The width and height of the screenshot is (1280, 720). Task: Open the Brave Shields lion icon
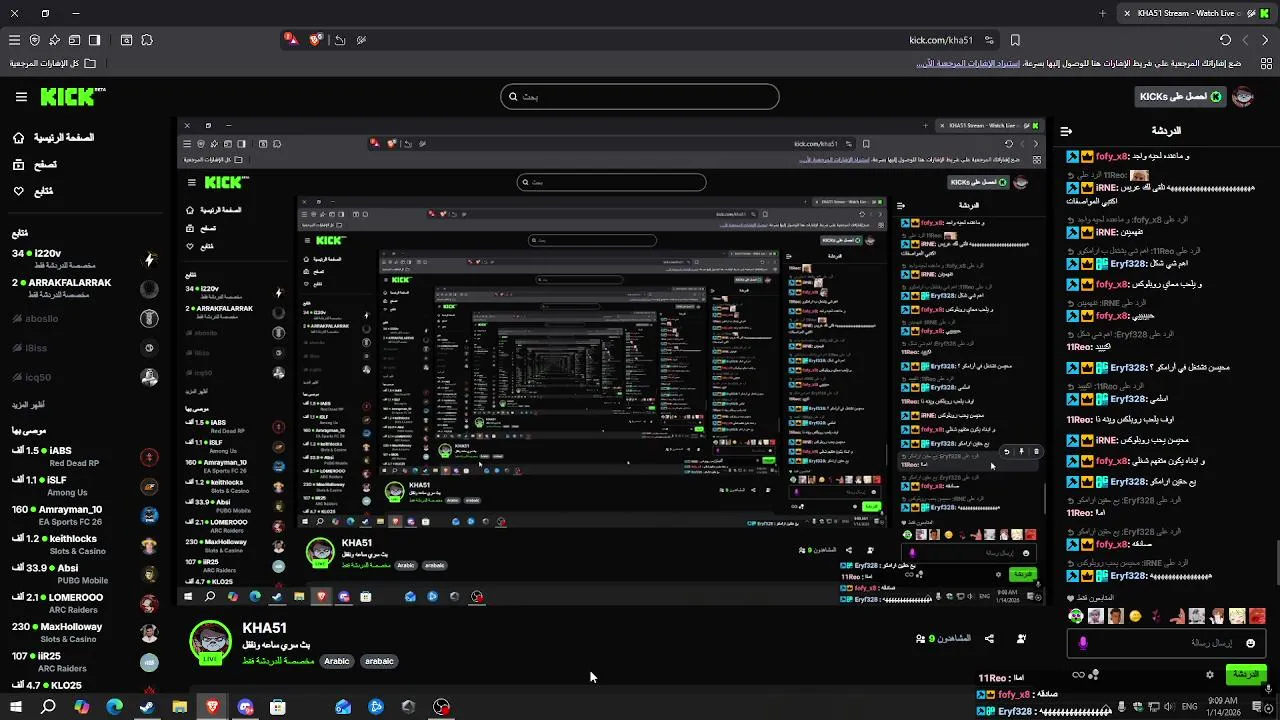click(317, 40)
